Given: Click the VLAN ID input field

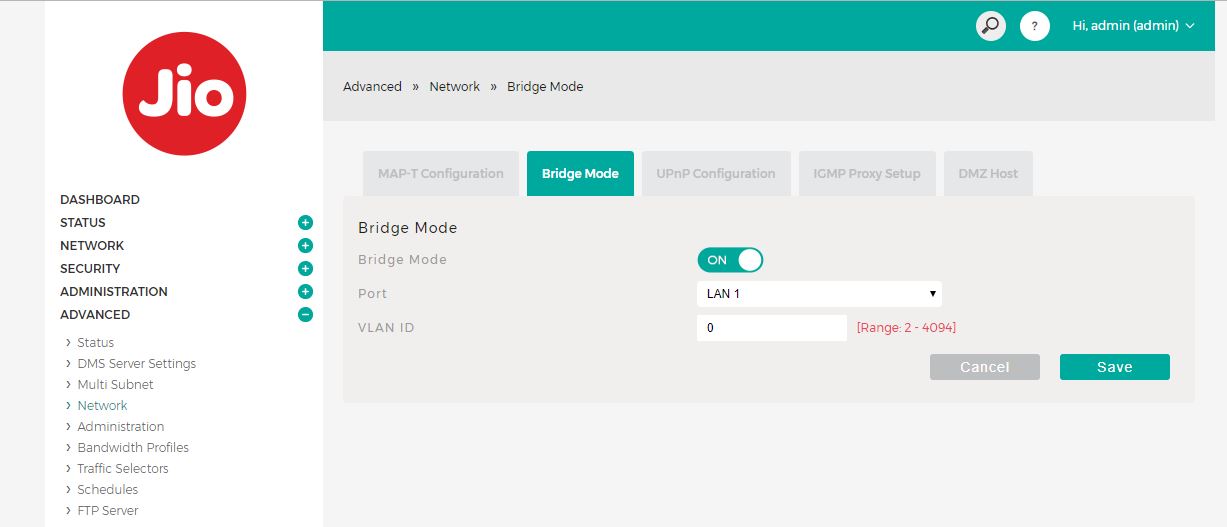Looking at the screenshot, I should (771, 328).
